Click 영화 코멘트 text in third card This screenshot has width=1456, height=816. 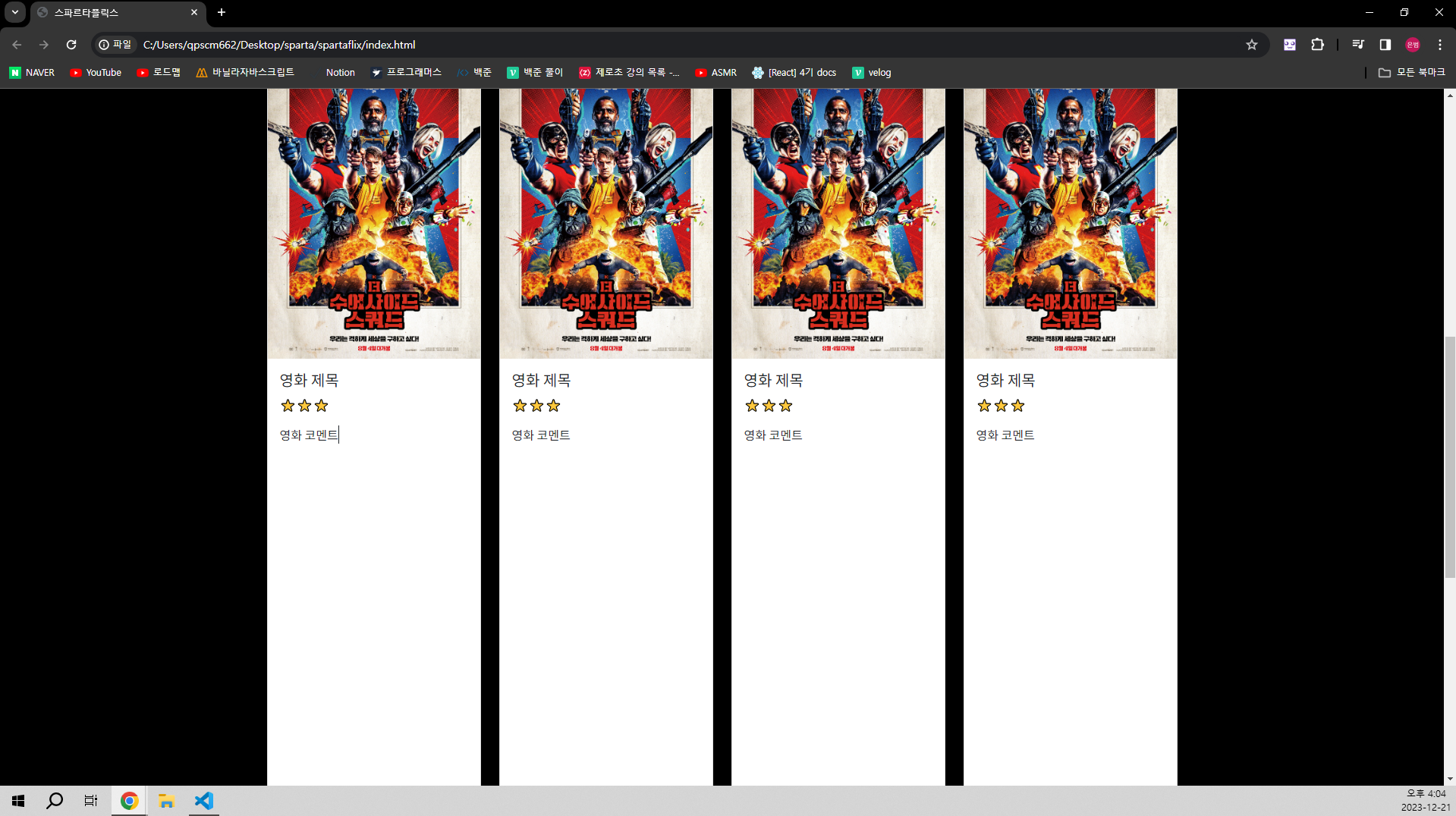773,435
